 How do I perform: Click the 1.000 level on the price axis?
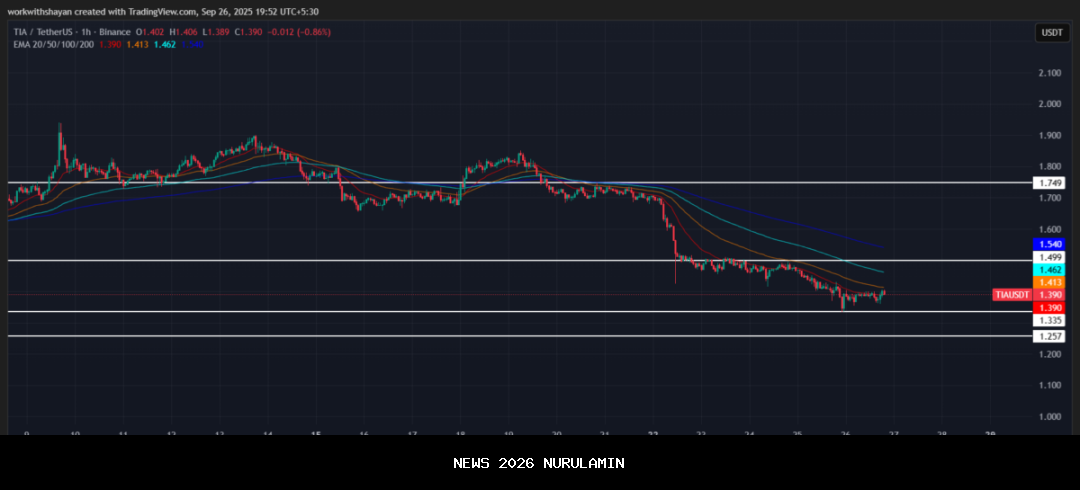1049,416
